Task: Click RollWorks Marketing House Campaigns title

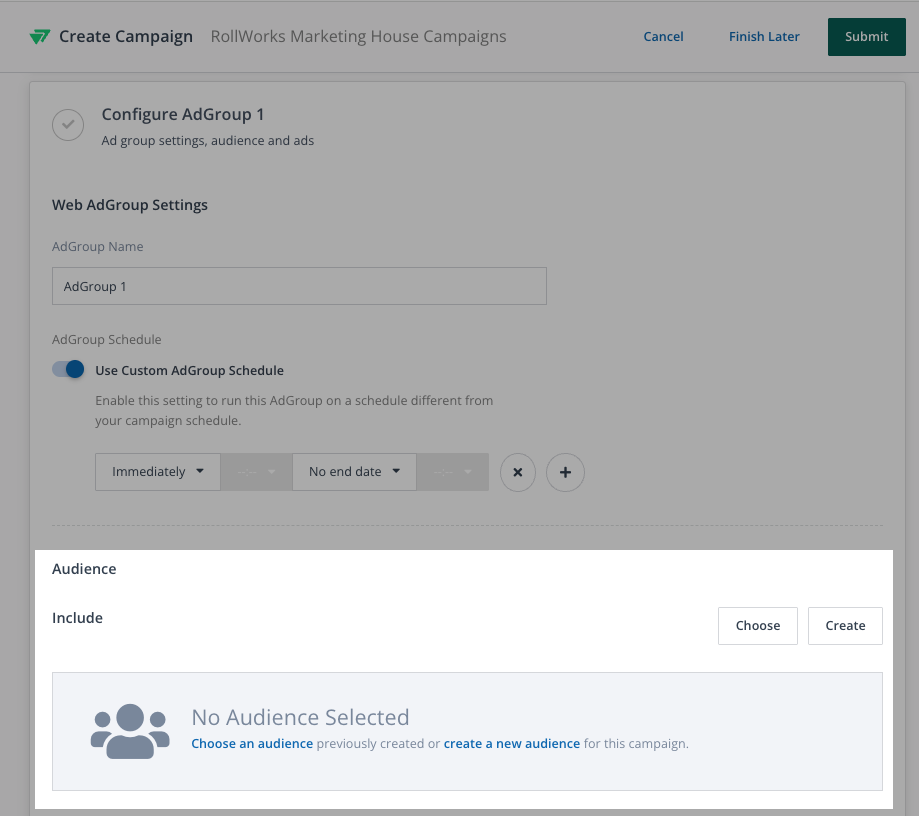Action: (358, 36)
